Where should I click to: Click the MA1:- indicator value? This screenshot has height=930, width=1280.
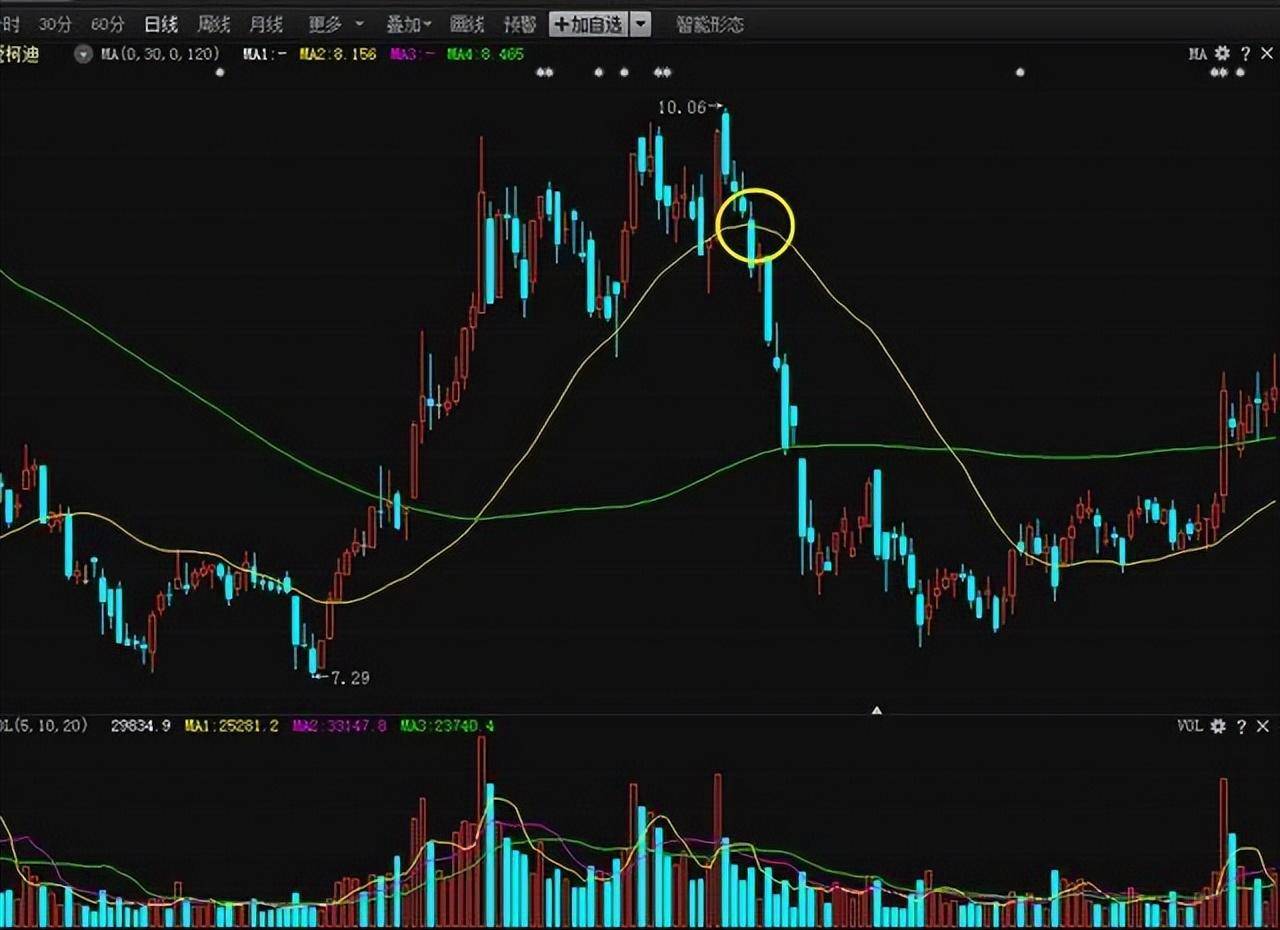265,54
